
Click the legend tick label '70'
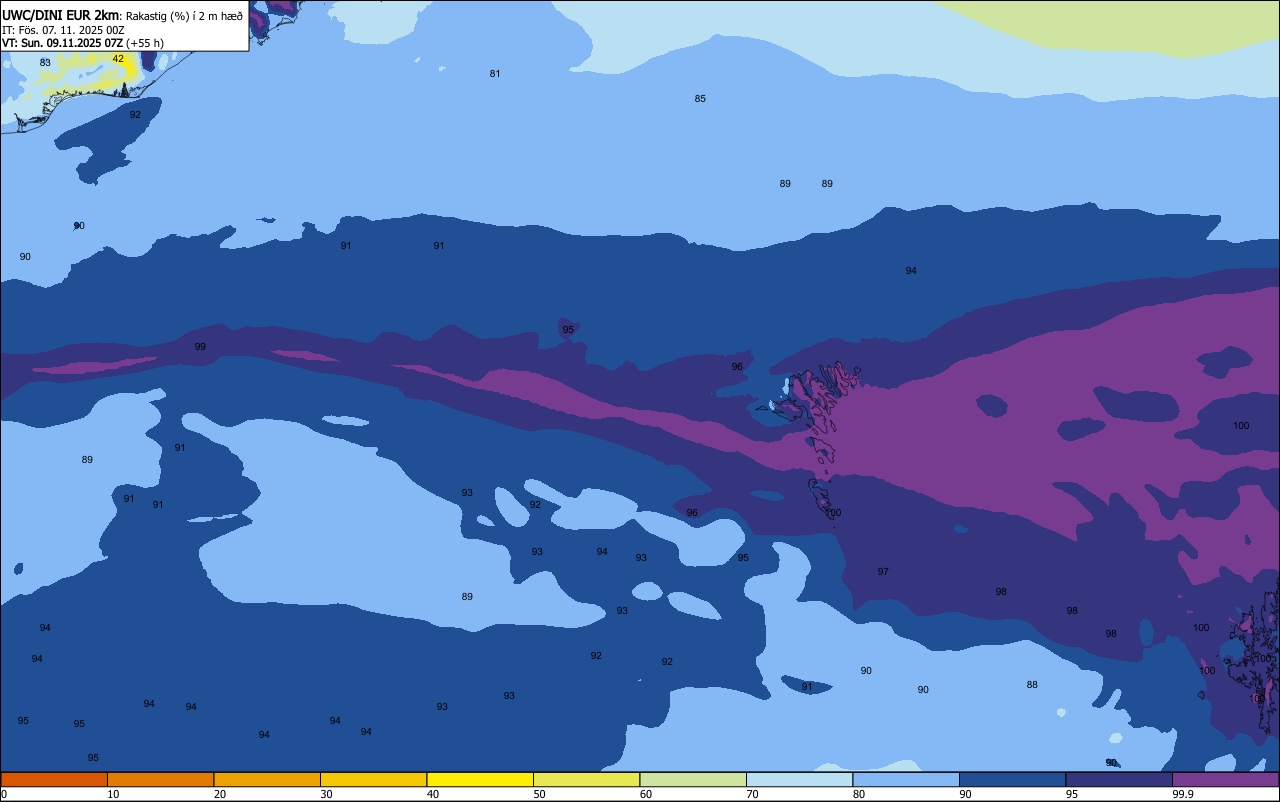pyautogui.click(x=752, y=794)
